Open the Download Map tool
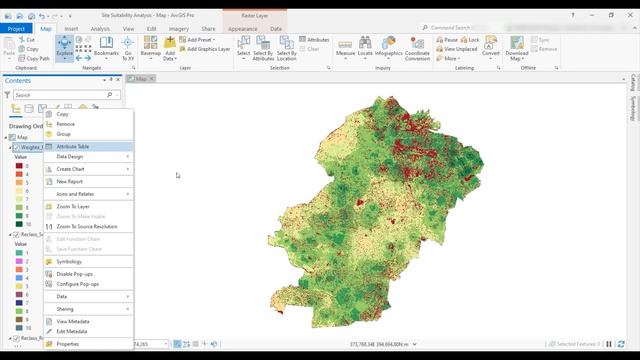640x360 pixels. [517, 48]
